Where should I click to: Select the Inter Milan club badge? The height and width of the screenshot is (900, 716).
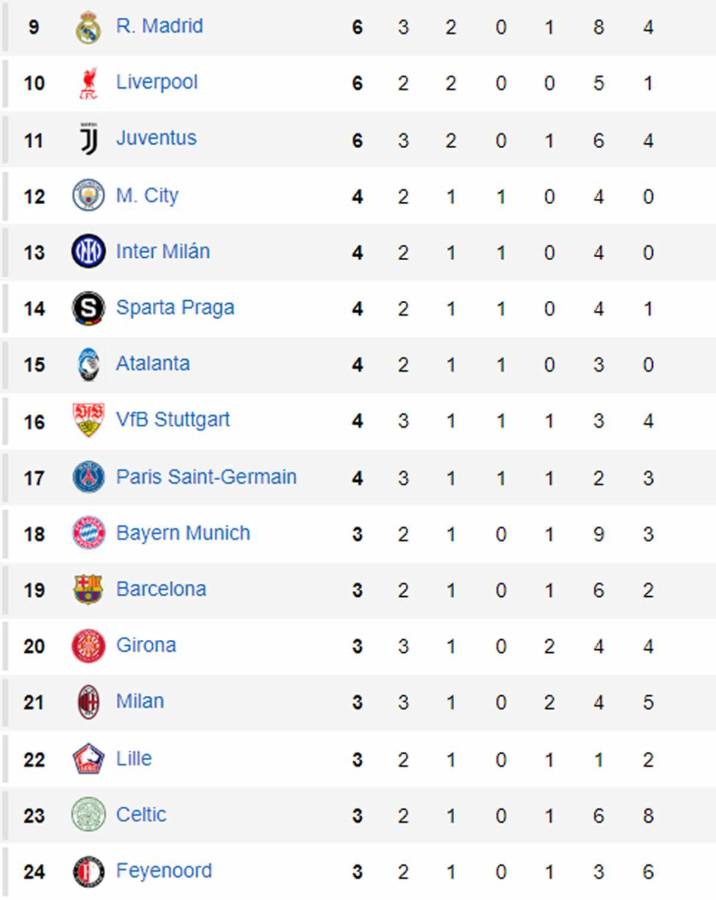coord(89,251)
